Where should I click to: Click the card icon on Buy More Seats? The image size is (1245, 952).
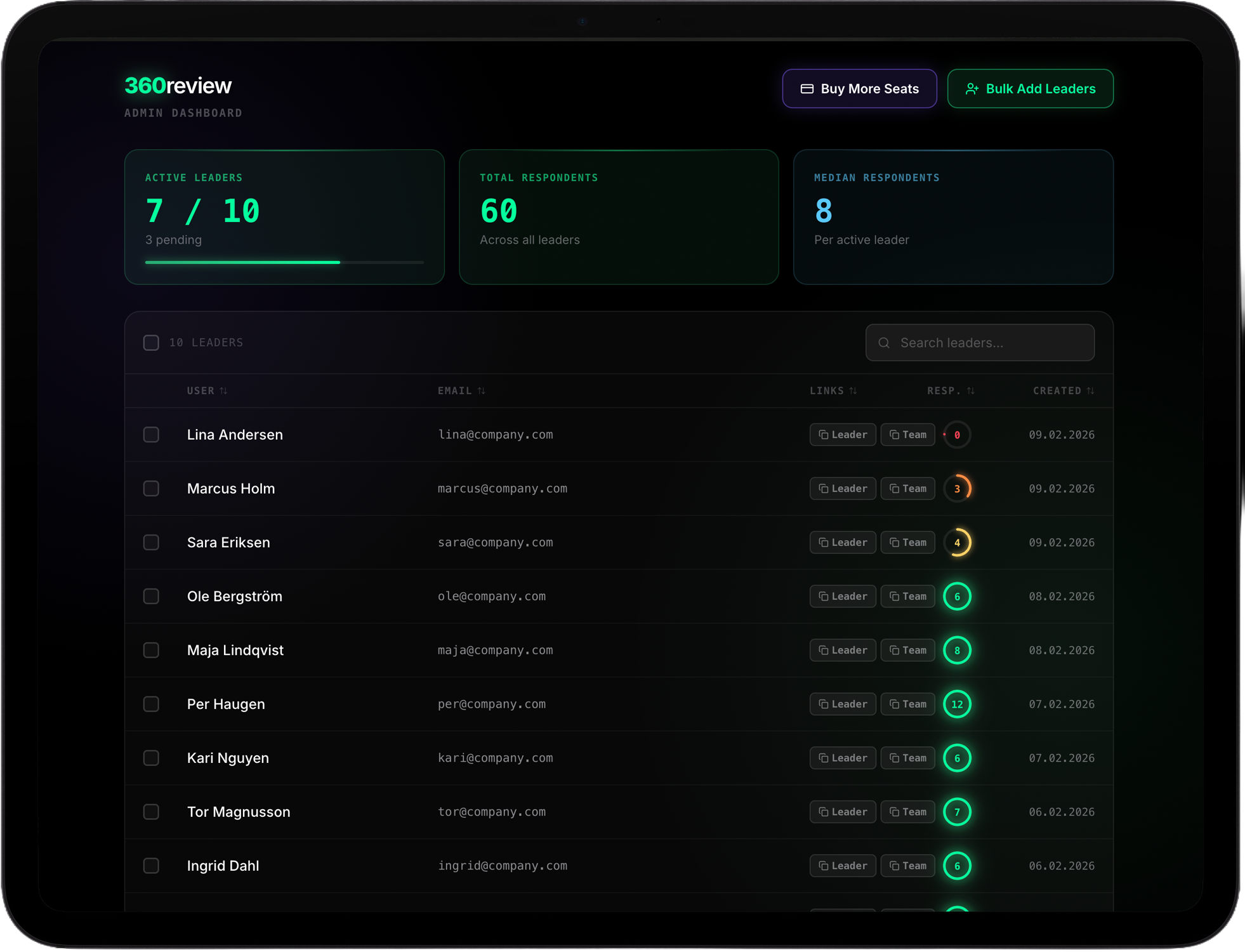point(807,89)
